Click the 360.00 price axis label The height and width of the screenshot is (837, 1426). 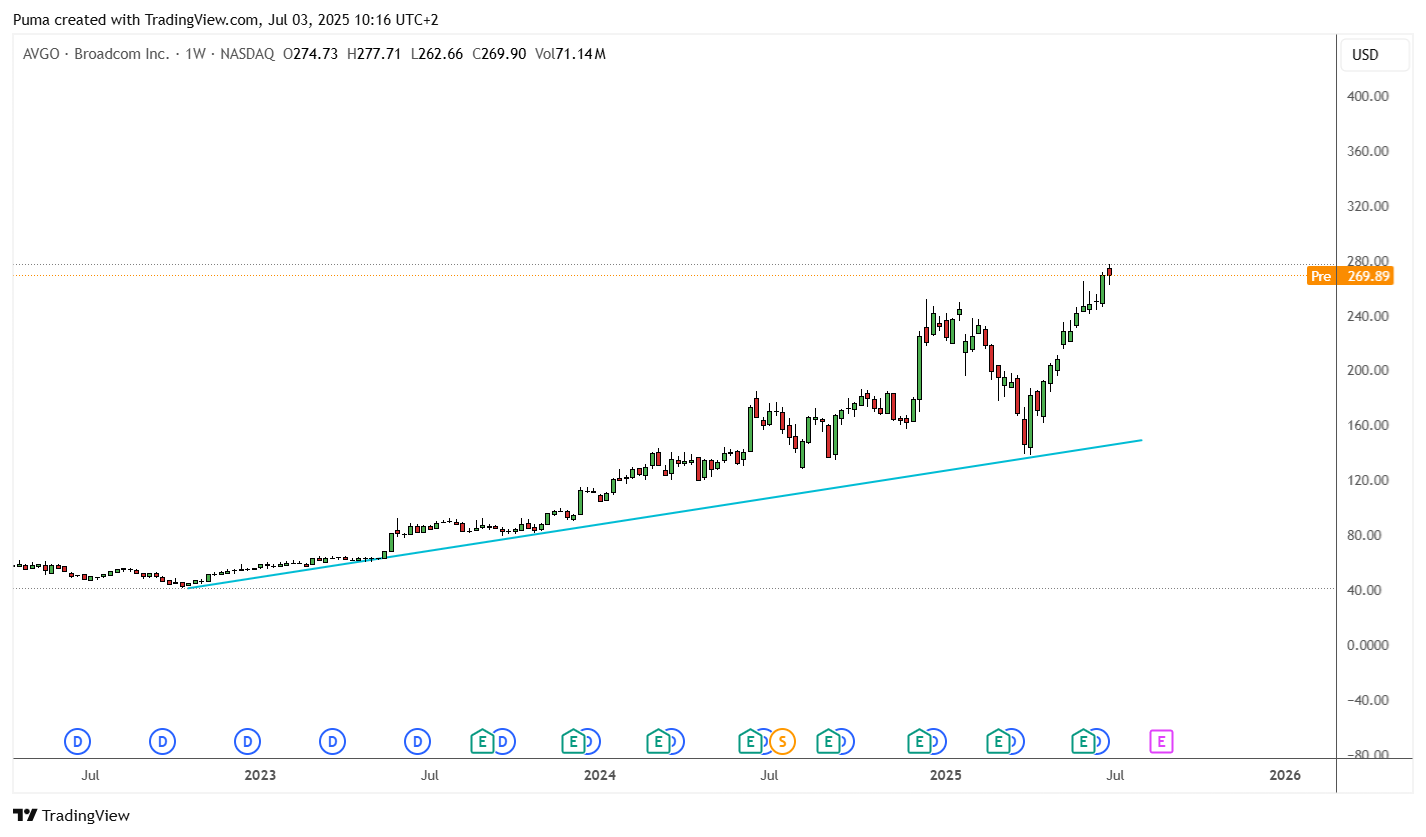click(x=1367, y=152)
